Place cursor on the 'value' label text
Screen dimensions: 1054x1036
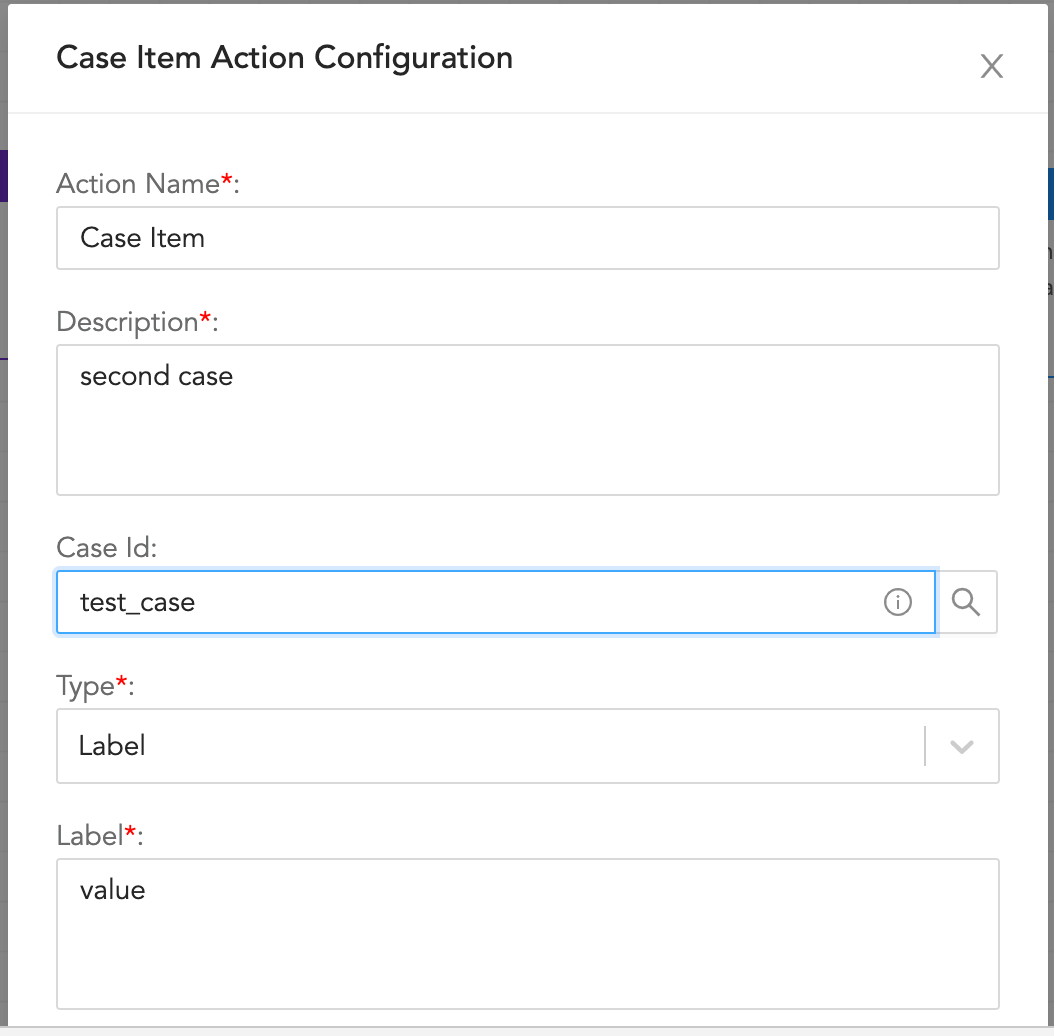112,890
